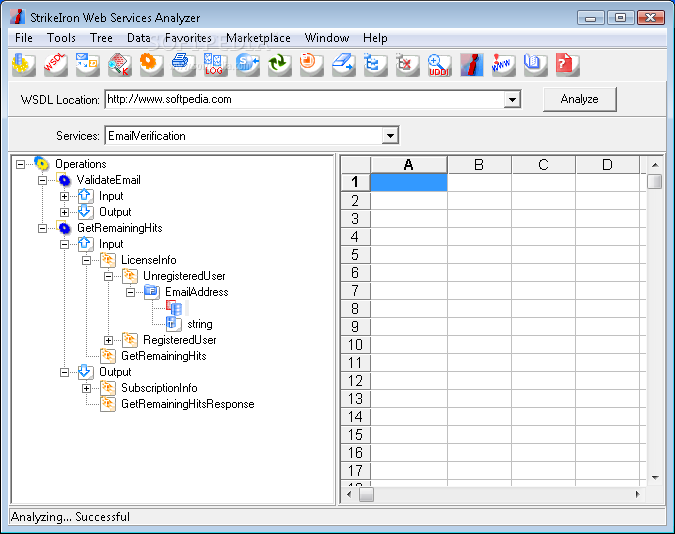Click the orange gear toolbar icon

[x=152, y=65]
